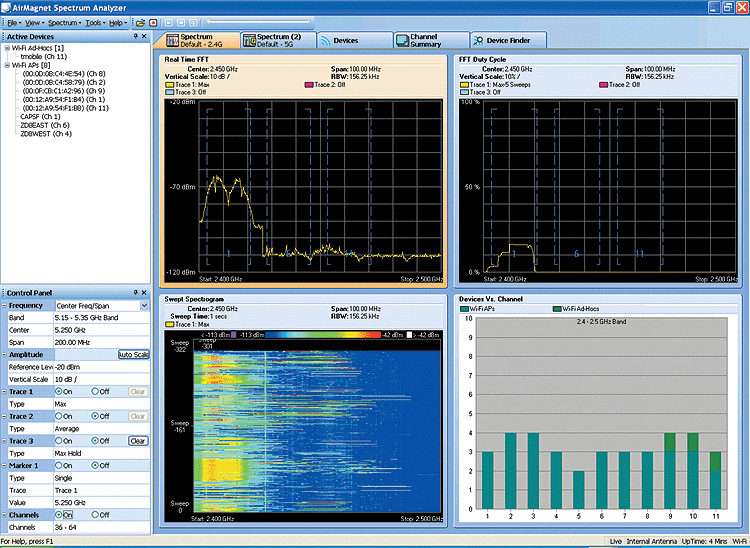Select Marker 1 Off radio button
The height and width of the screenshot is (548, 750).
[x=95, y=466]
